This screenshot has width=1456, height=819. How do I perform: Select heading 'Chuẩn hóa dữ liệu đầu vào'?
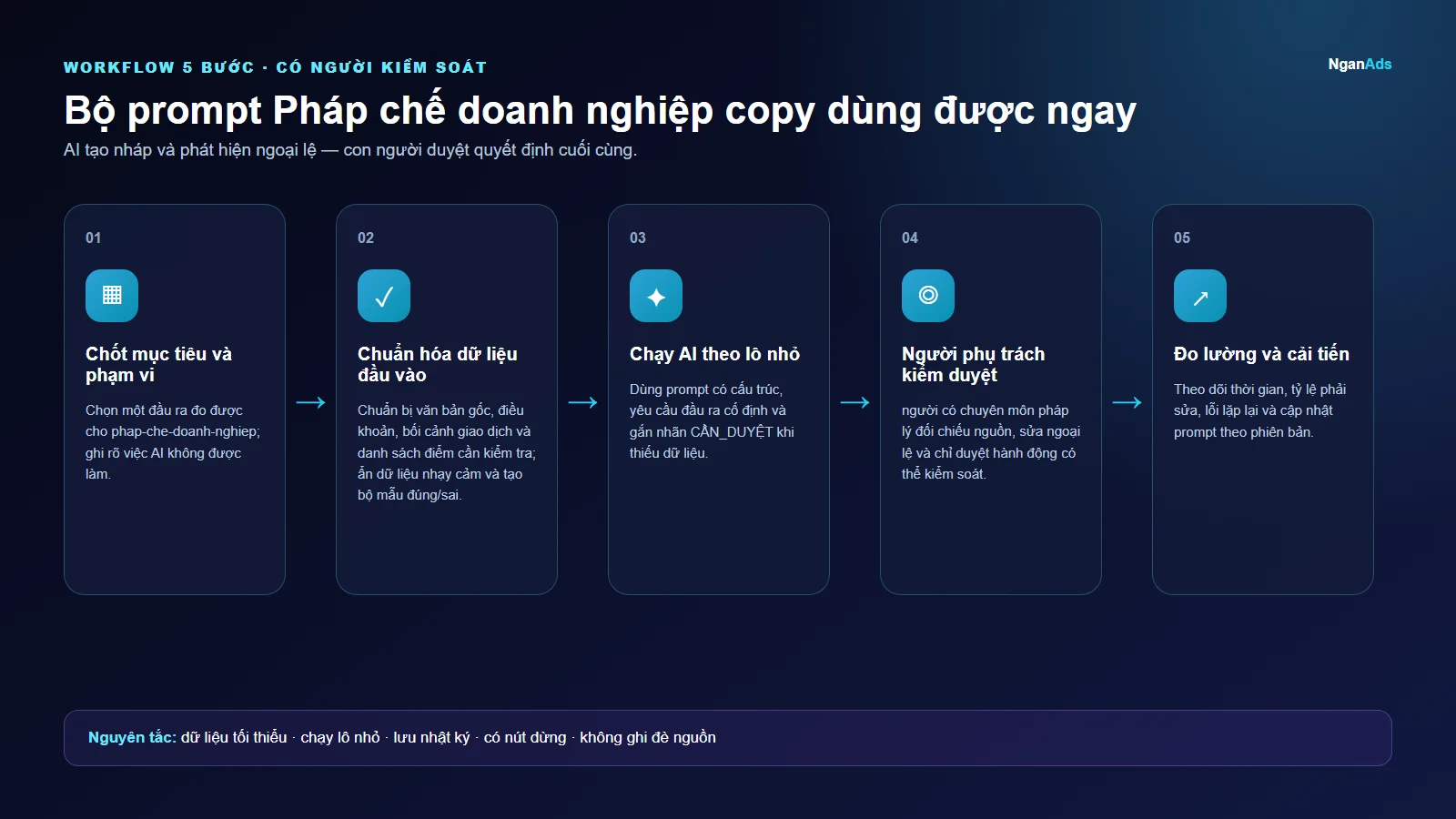point(437,364)
